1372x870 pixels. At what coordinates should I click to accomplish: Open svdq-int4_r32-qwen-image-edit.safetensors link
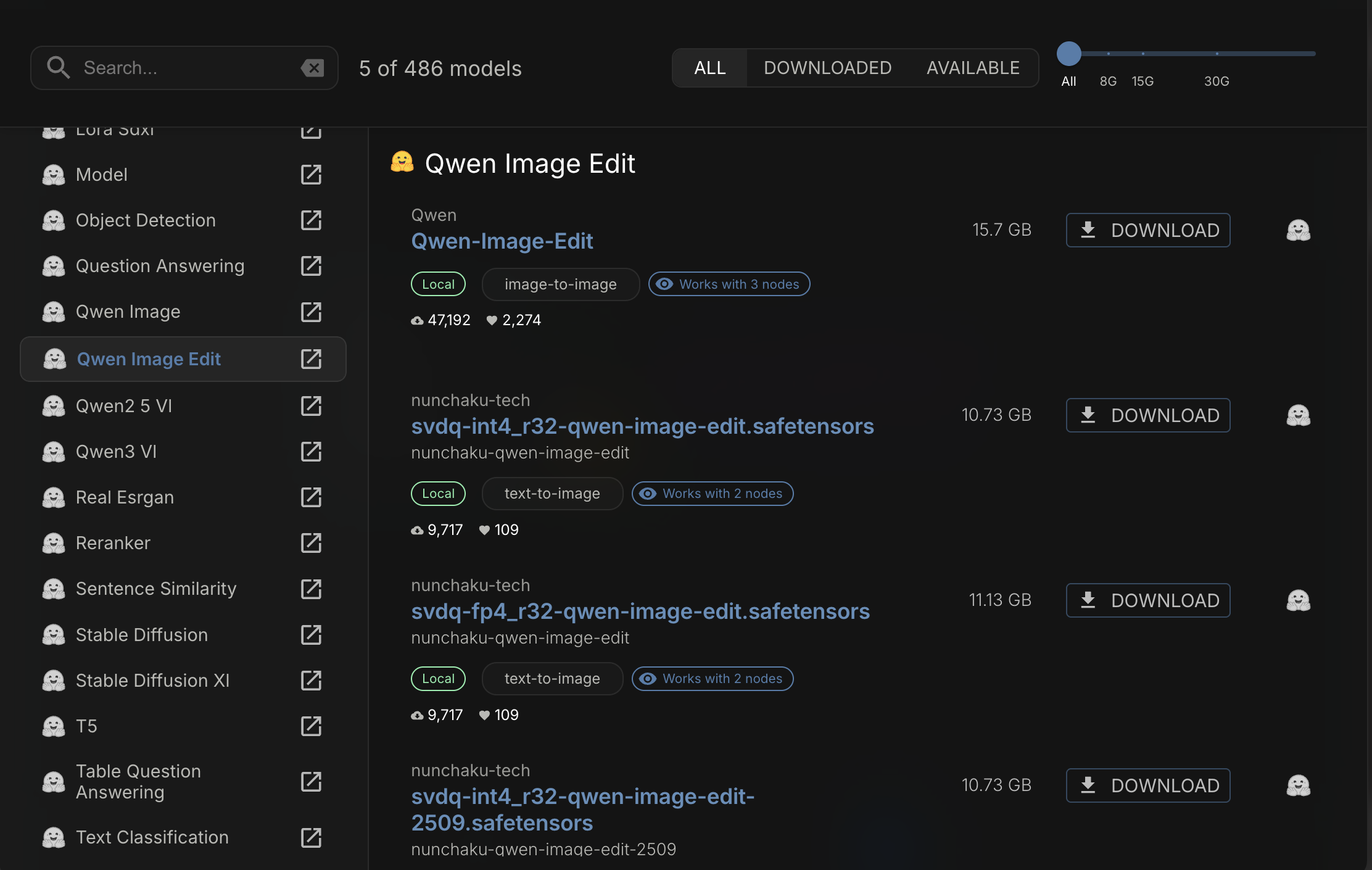tap(642, 426)
